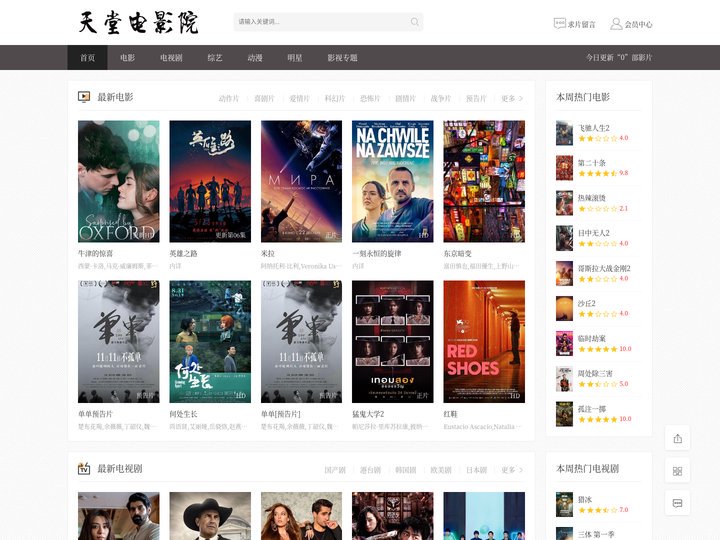
Task: Open 孤注一掷 in weekly hot movies
Action: (592, 409)
